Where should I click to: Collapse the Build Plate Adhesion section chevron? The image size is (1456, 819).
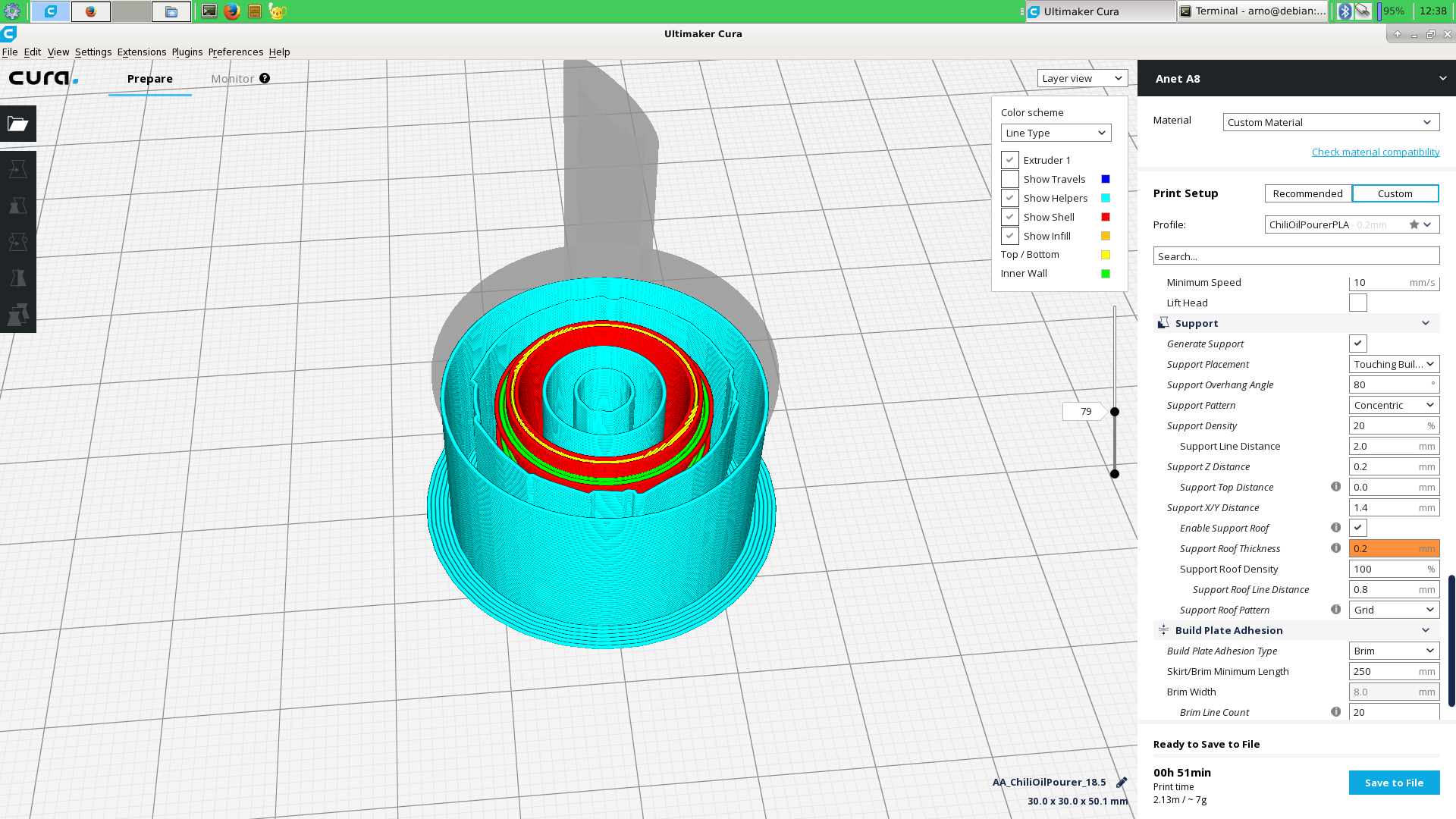(1426, 630)
